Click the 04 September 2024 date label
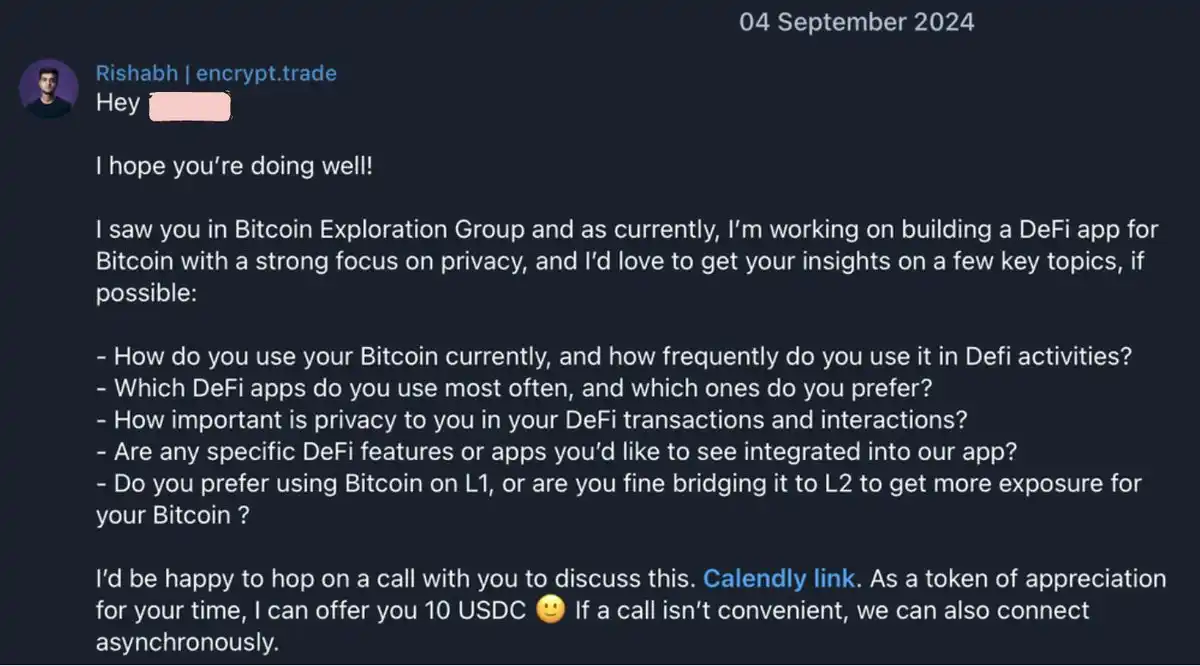 pos(856,22)
